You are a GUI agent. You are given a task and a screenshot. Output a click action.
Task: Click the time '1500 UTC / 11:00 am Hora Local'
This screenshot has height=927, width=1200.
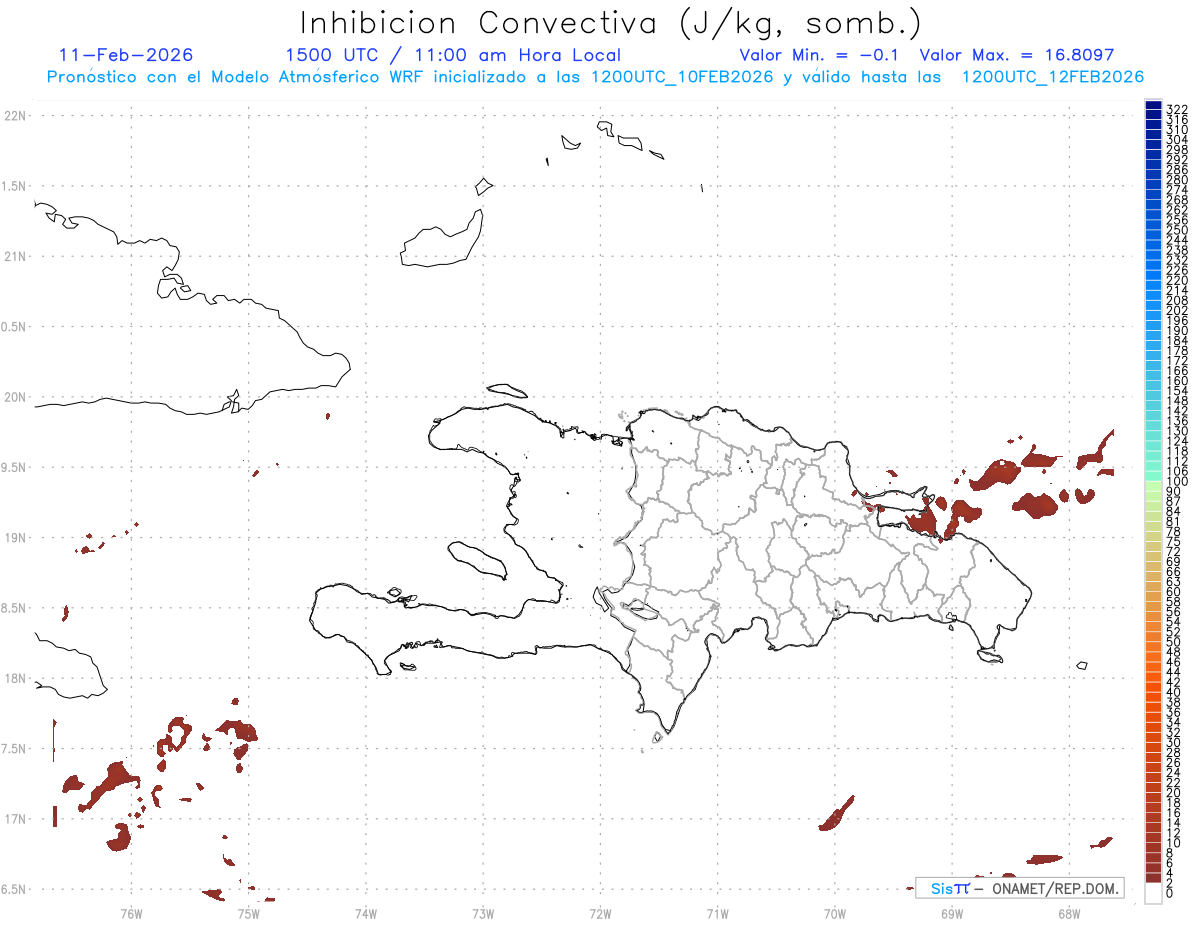click(453, 55)
